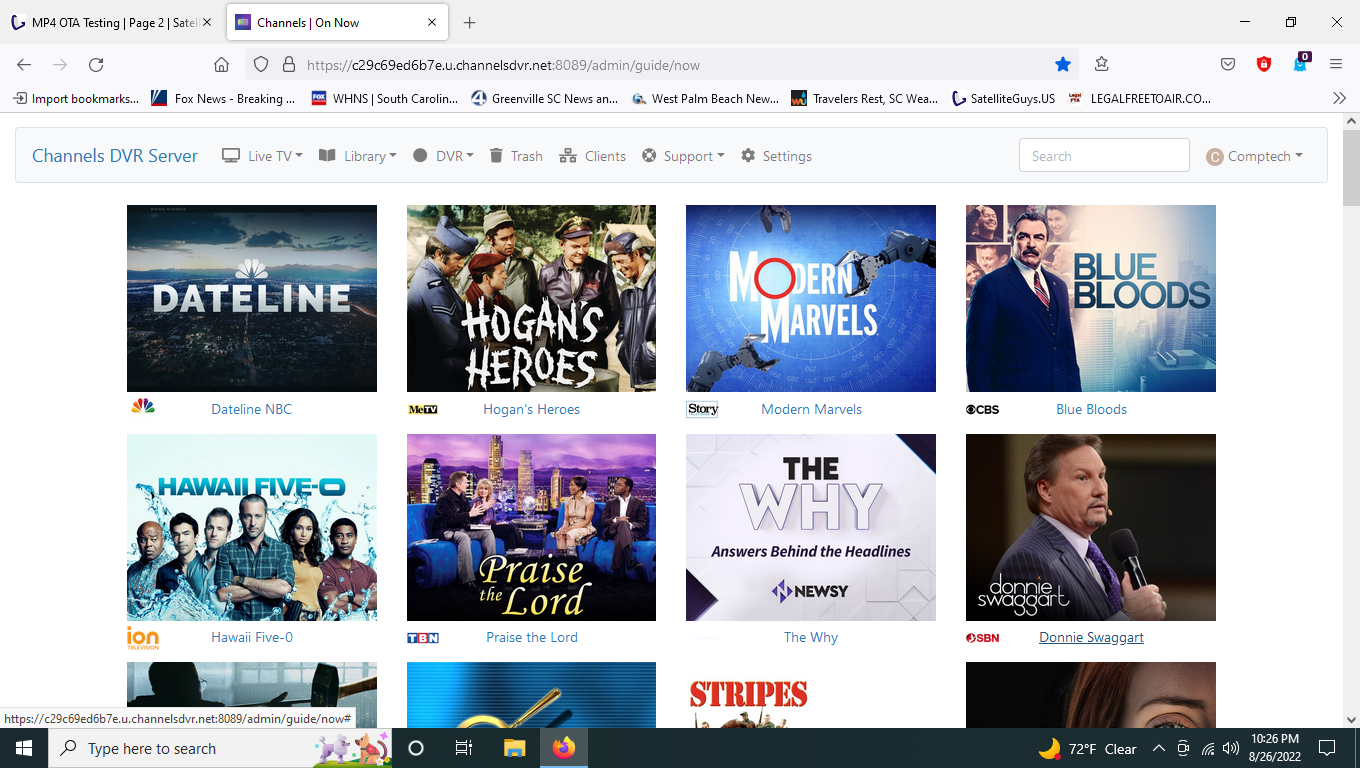Open the Donnie Swaggart link
The image size is (1360, 768).
pyautogui.click(x=1091, y=637)
